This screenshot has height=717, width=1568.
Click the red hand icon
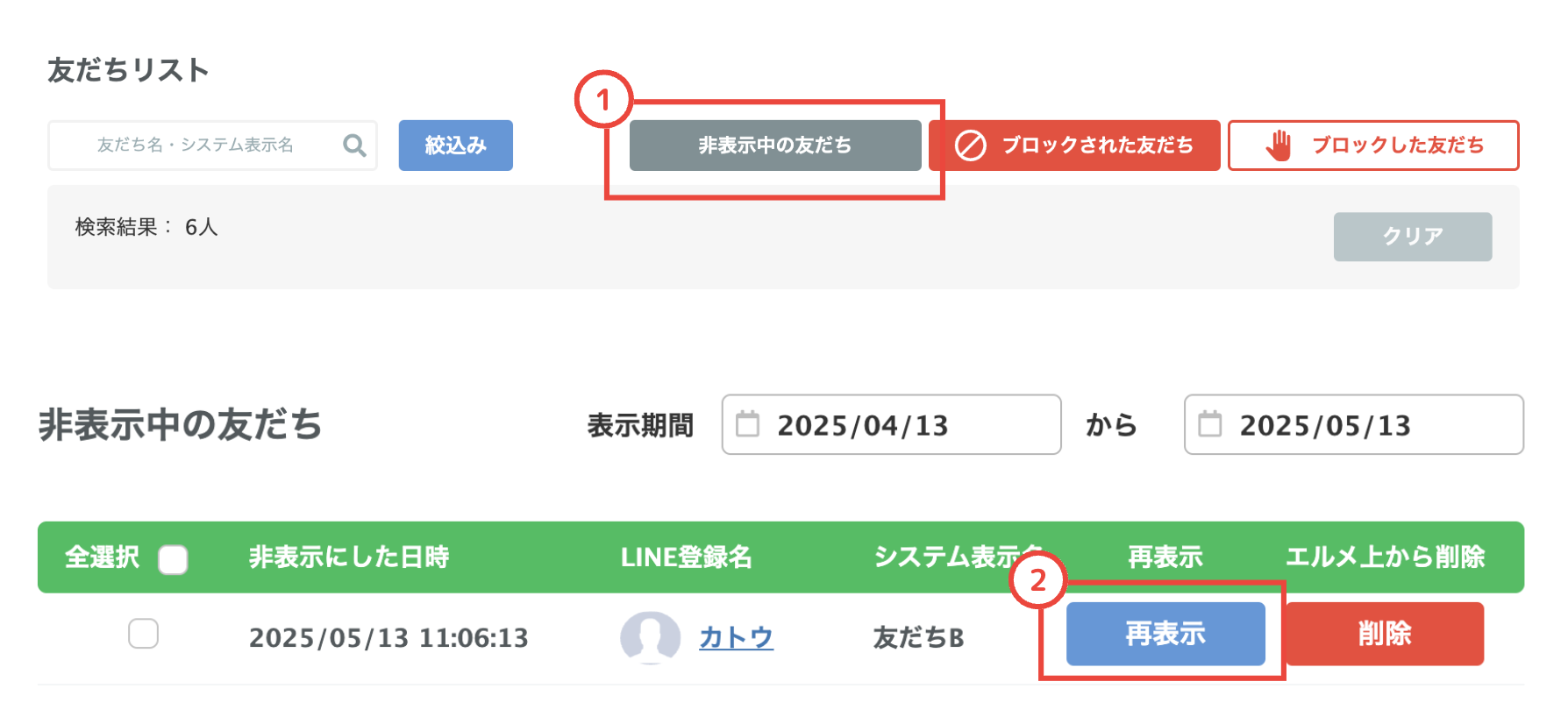coord(1279,146)
